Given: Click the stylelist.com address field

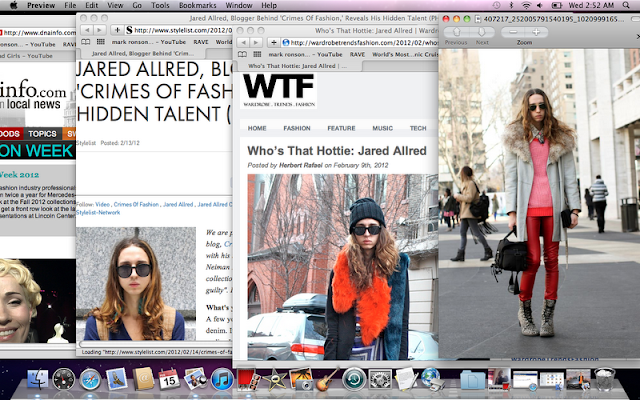Looking at the screenshot, I should [x=178, y=30].
